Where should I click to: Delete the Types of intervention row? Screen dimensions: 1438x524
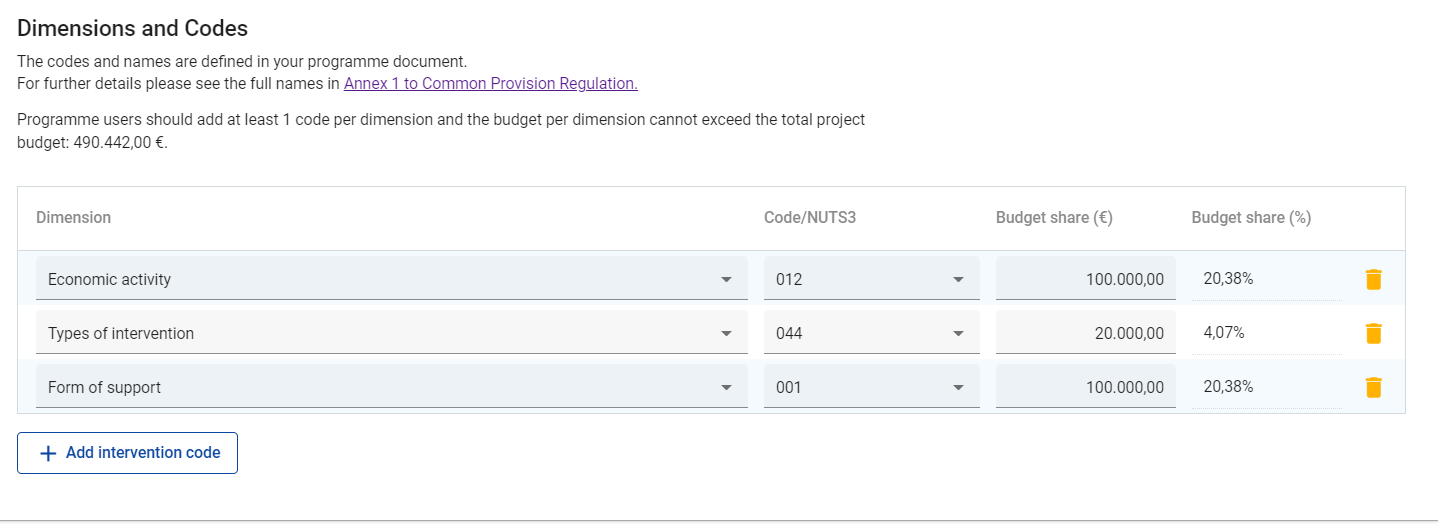tap(1373, 333)
